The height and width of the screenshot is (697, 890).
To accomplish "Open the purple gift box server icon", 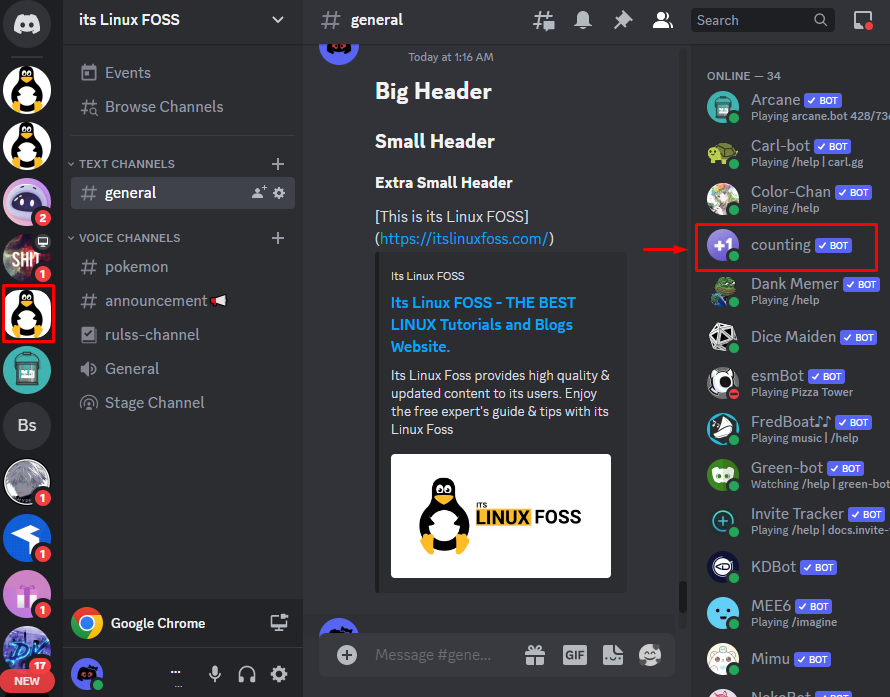I will coord(27,594).
